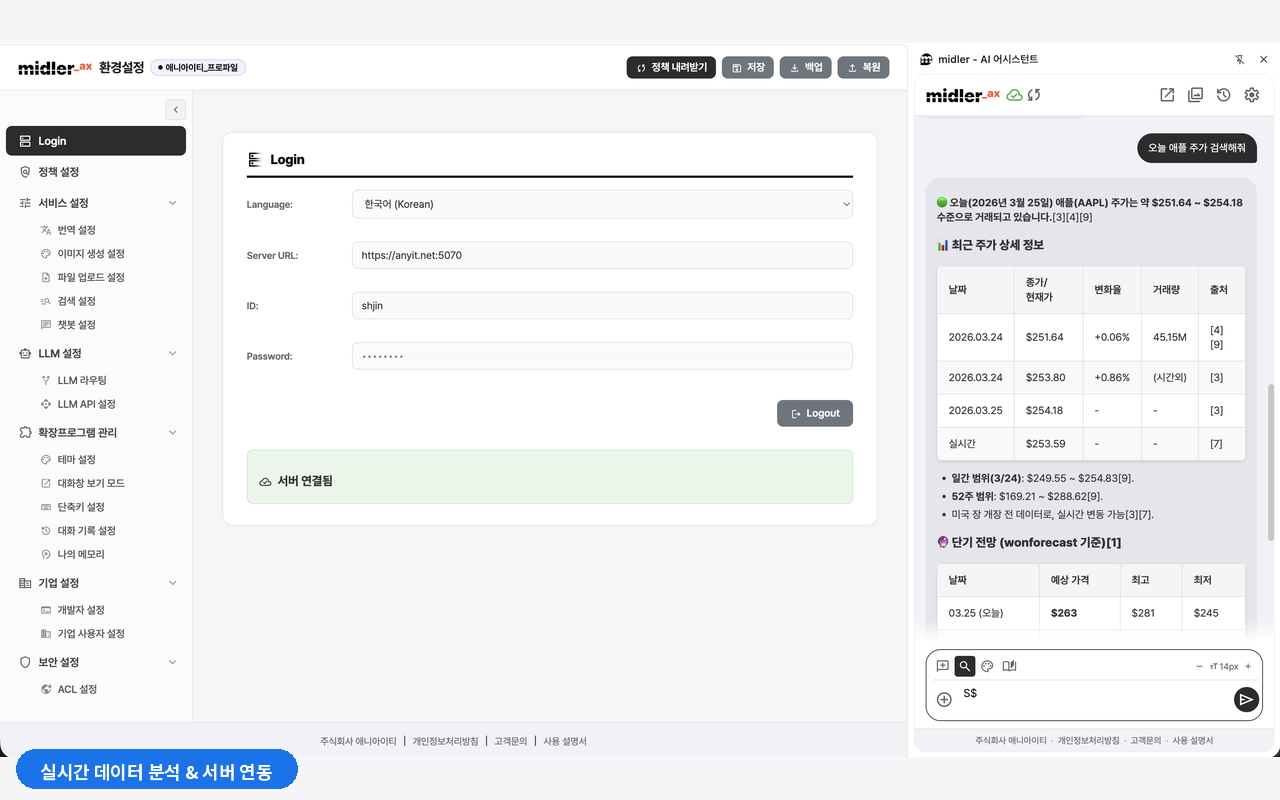Unpin the midler AI assistant panel
Image resolution: width=1280 pixels, height=800 pixels.
click(1240, 59)
